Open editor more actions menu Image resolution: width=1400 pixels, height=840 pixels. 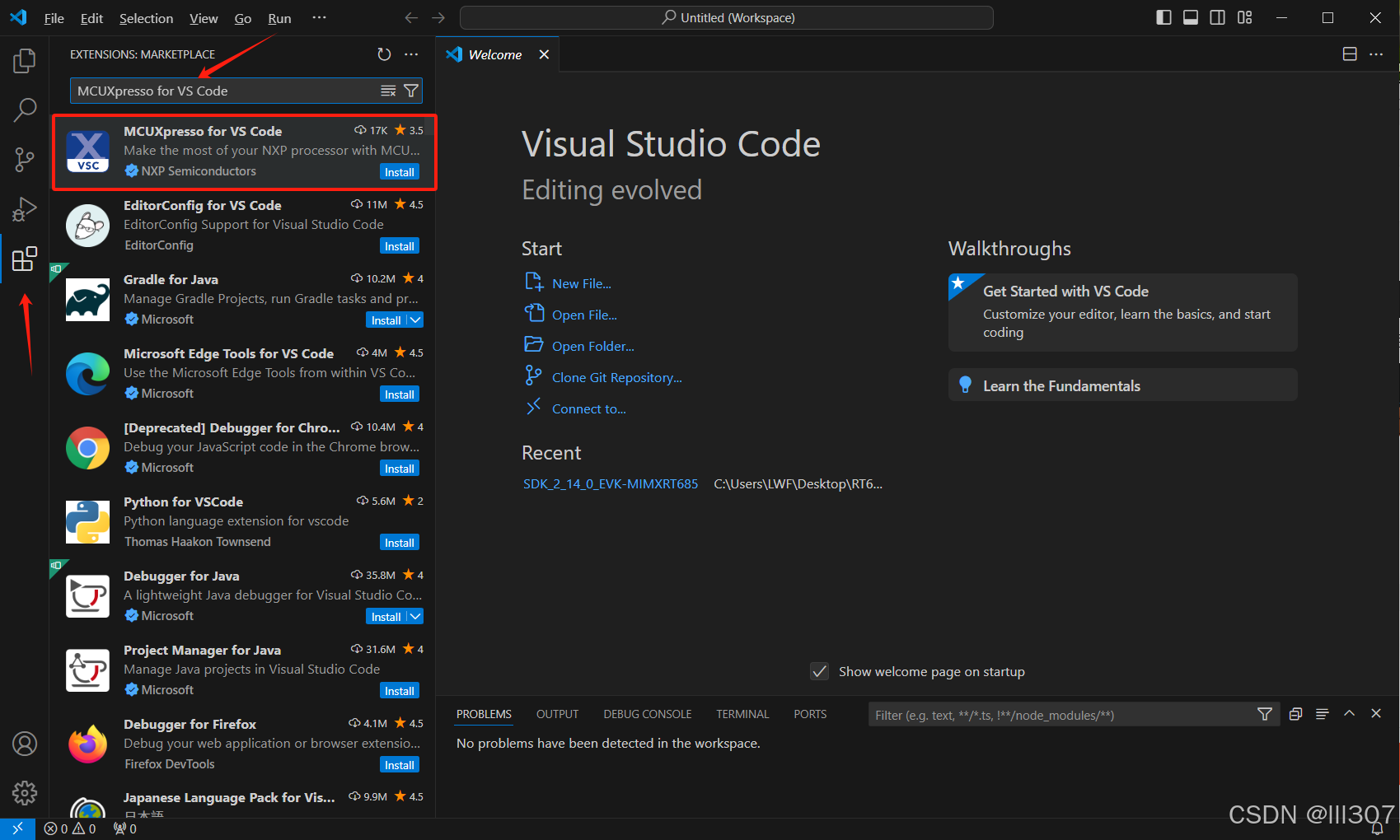point(1376,54)
